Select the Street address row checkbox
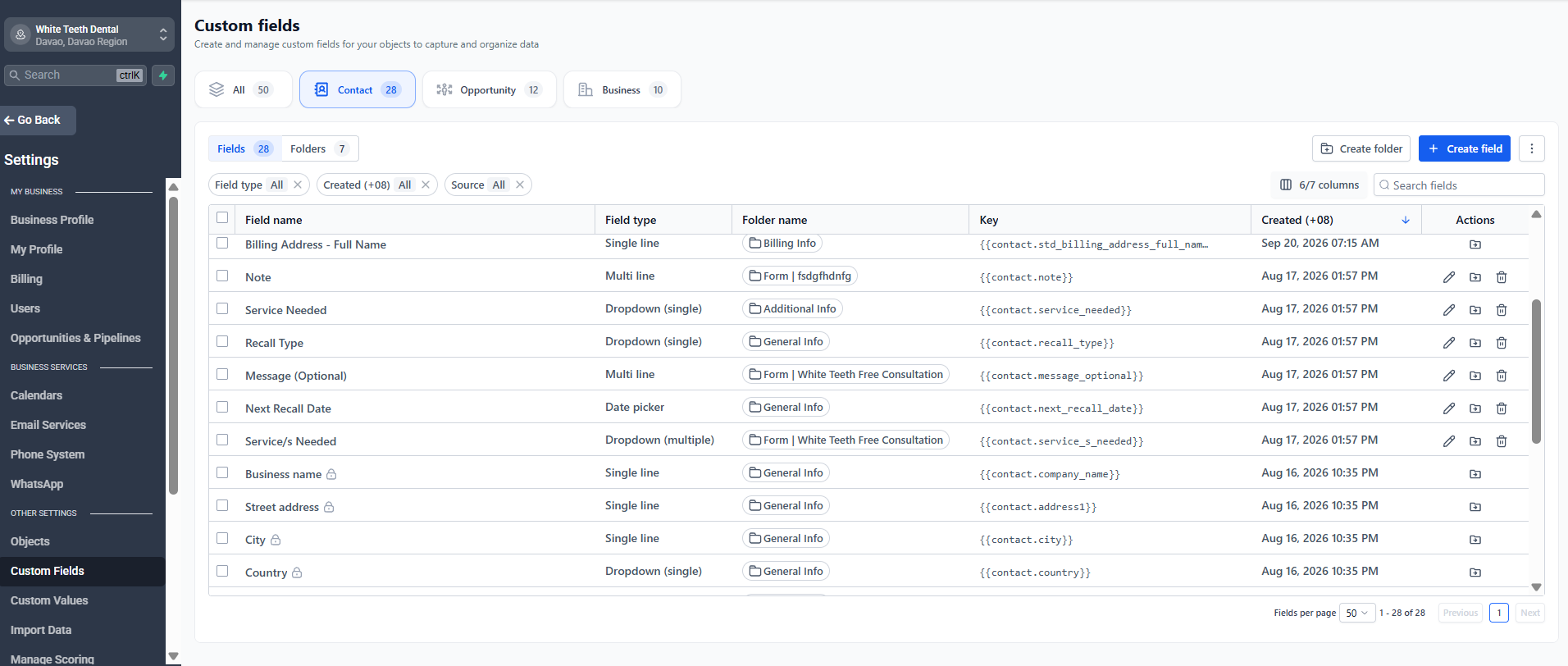The image size is (1568, 666). [x=222, y=505]
